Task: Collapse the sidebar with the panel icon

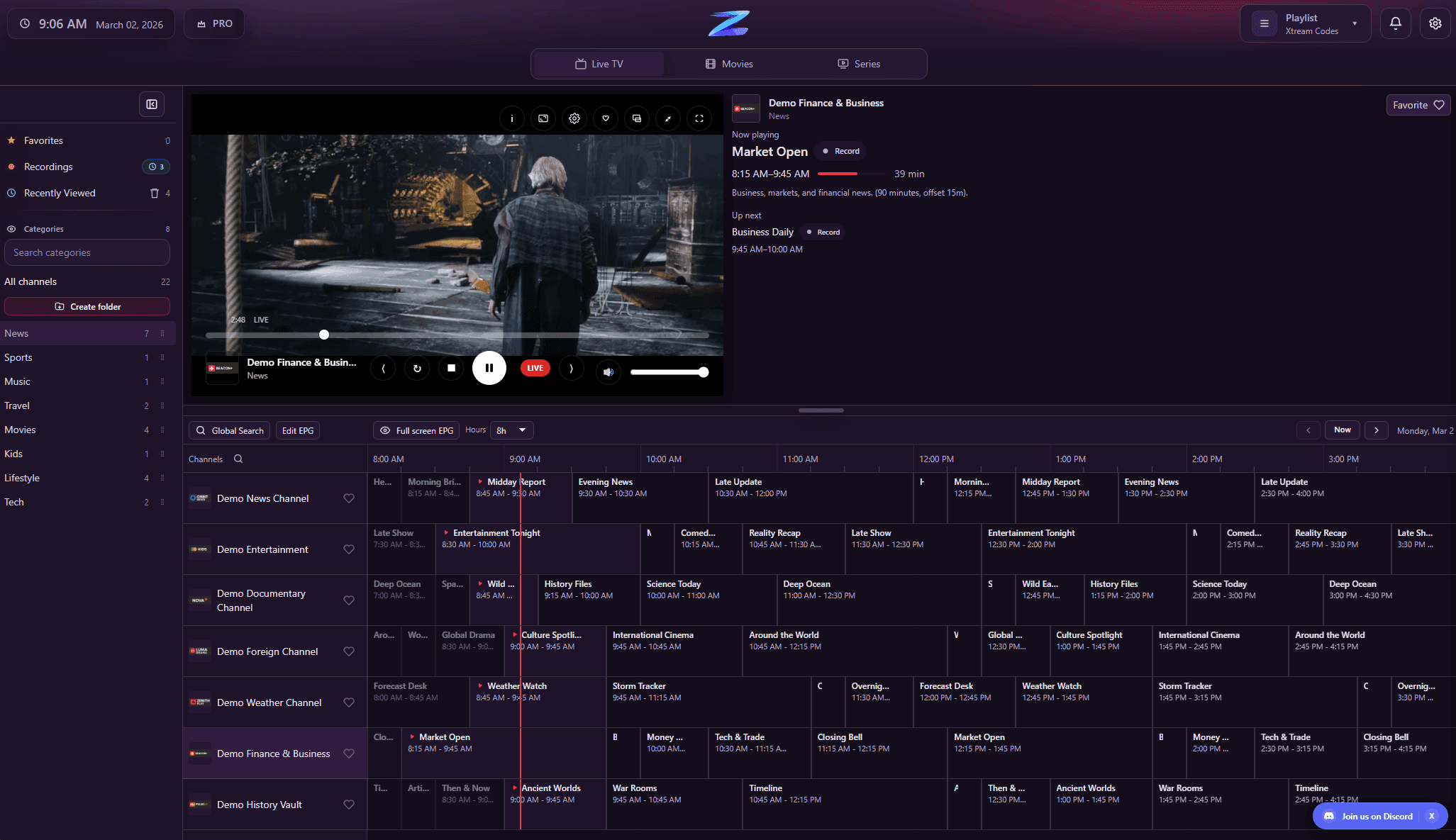Action: 152,104
